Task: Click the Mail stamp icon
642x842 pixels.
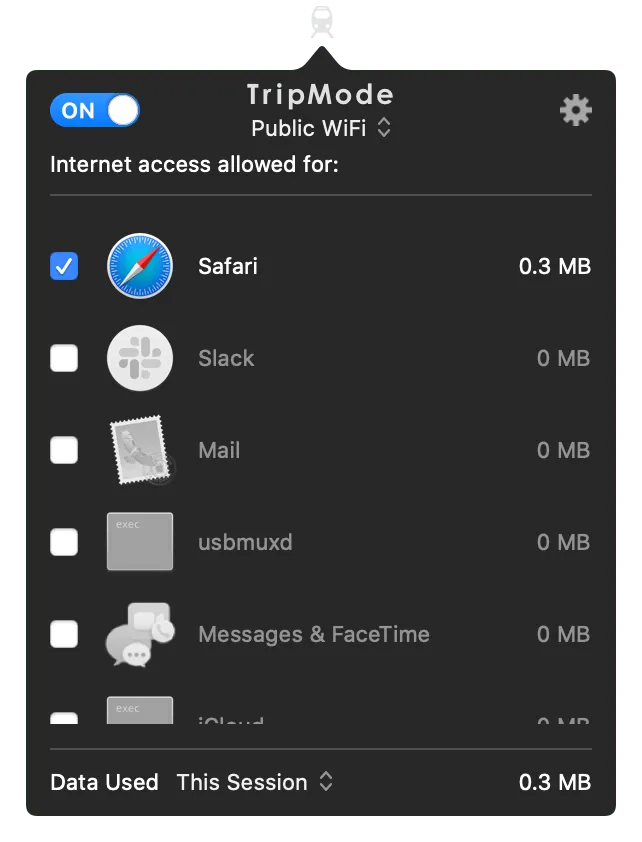Action: [140, 450]
